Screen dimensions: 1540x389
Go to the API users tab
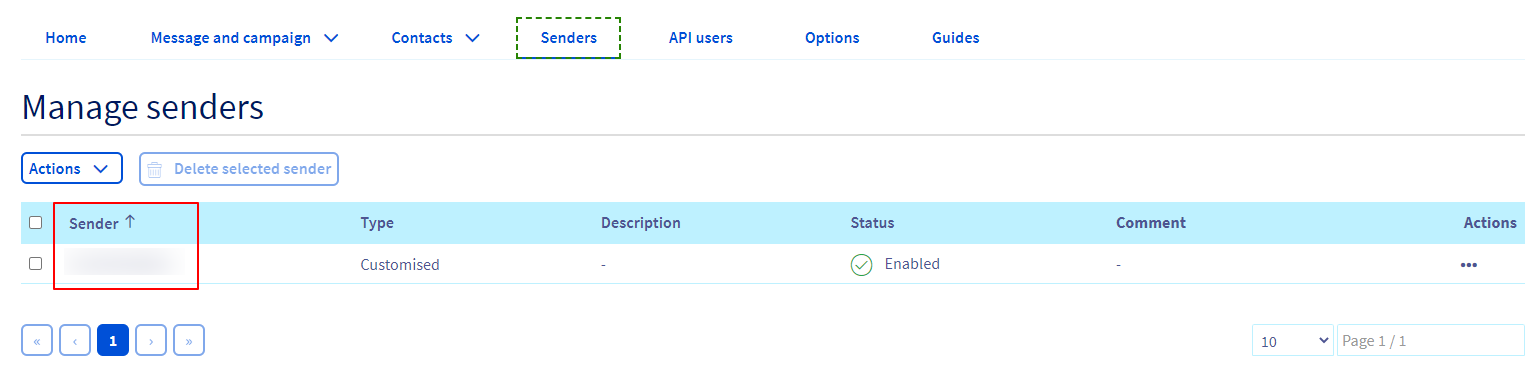click(x=701, y=38)
